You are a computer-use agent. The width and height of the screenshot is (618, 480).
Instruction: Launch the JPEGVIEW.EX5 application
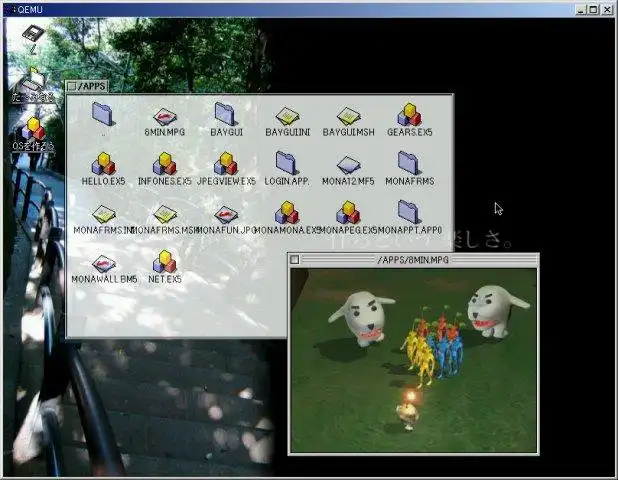pos(226,164)
